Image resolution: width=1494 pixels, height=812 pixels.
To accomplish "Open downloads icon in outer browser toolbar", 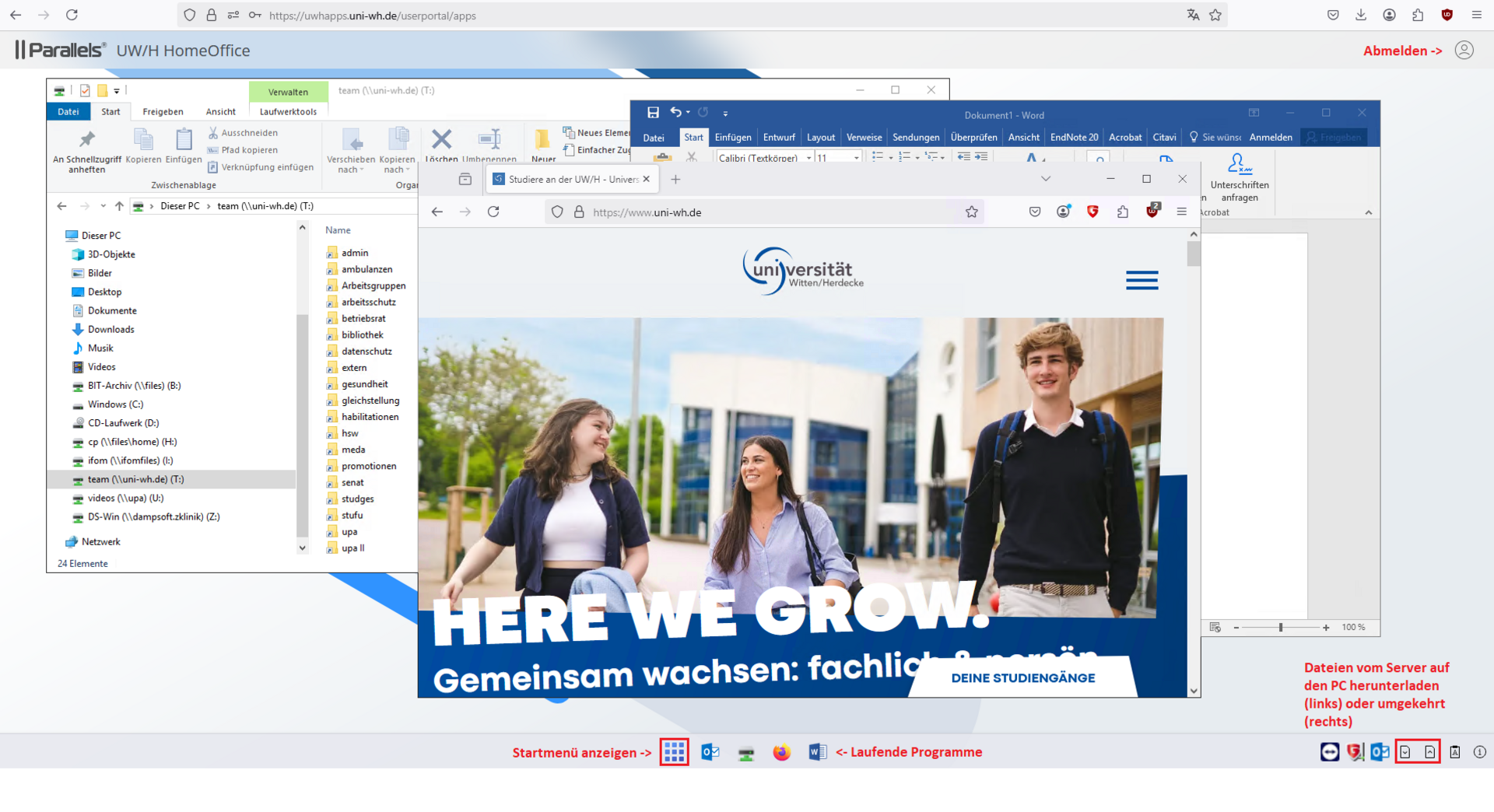I will pyautogui.click(x=1361, y=15).
